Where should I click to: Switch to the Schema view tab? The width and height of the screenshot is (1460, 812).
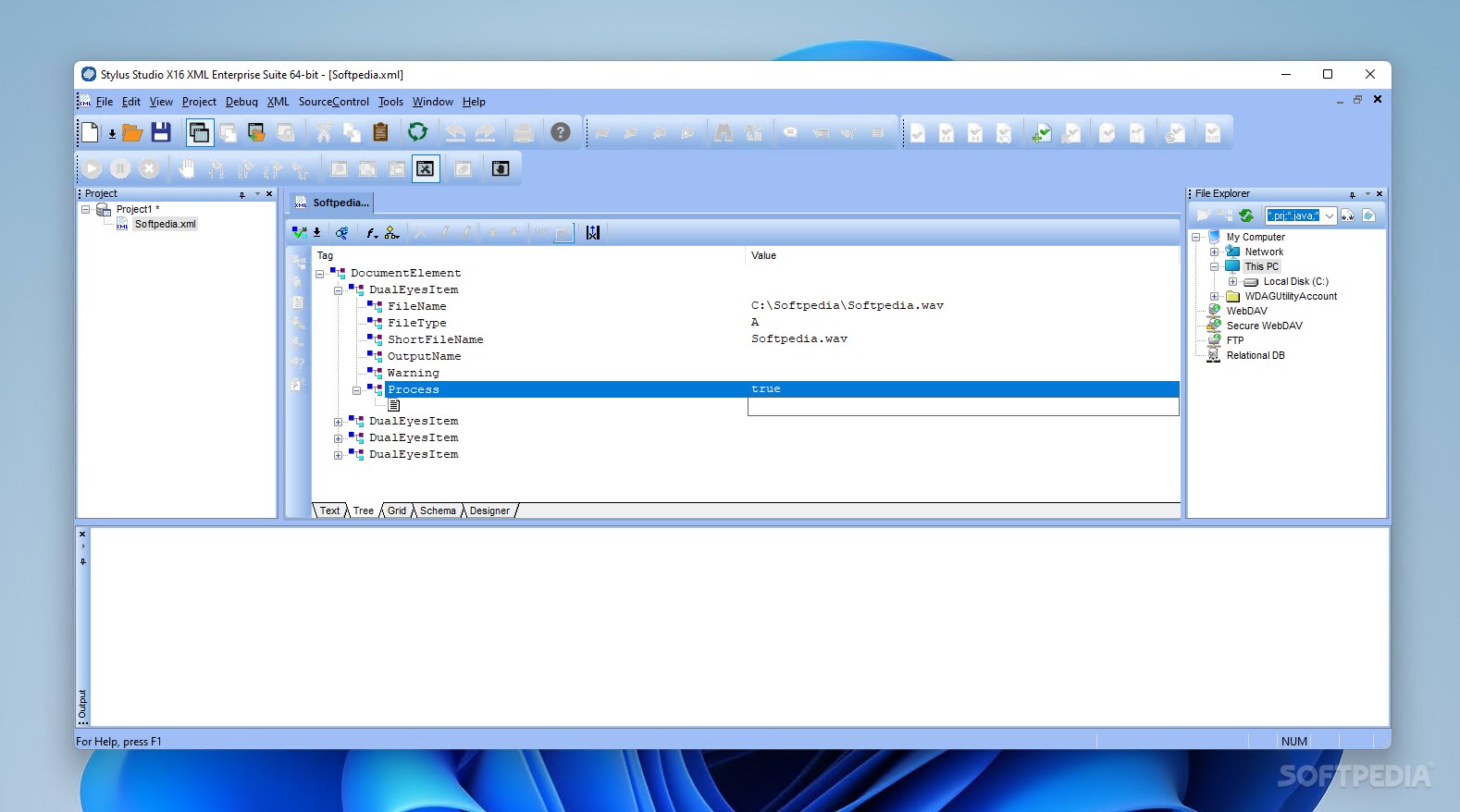tap(438, 511)
